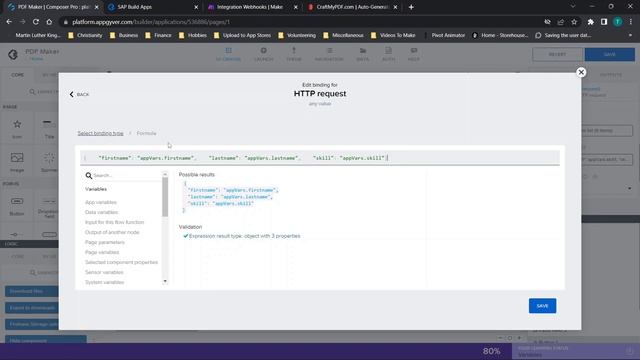Open the UI Canvas top navigation tab
This screenshot has height=360, width=640.
point(229,54)
